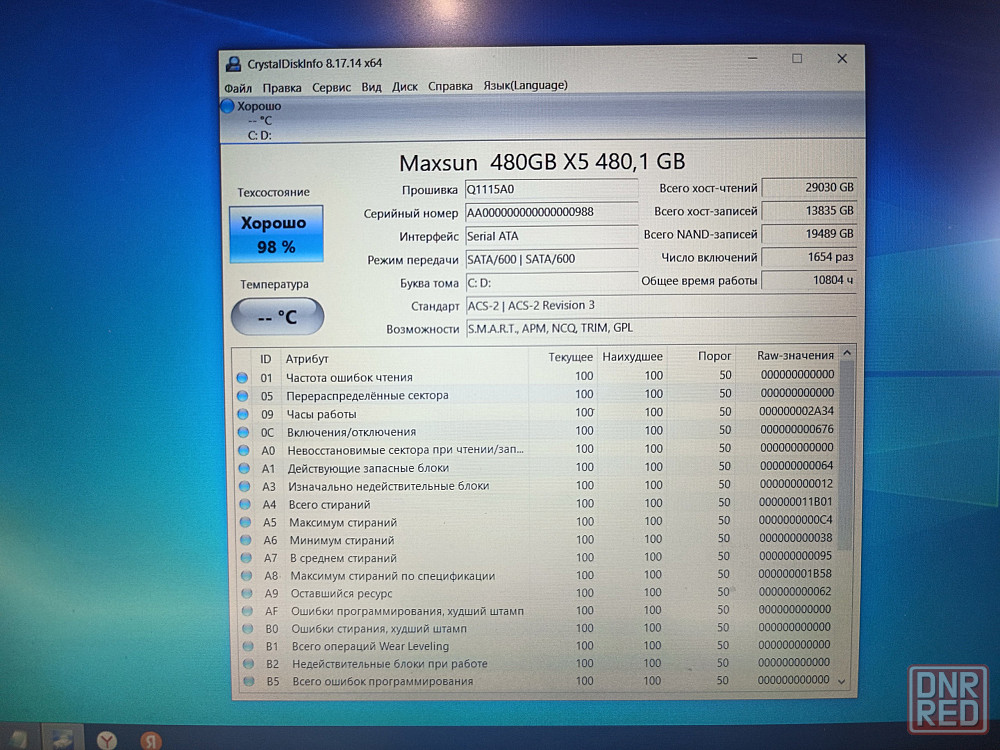
Task: Select the C: D: disk tab at top
Action: click(x=258, y=121)
